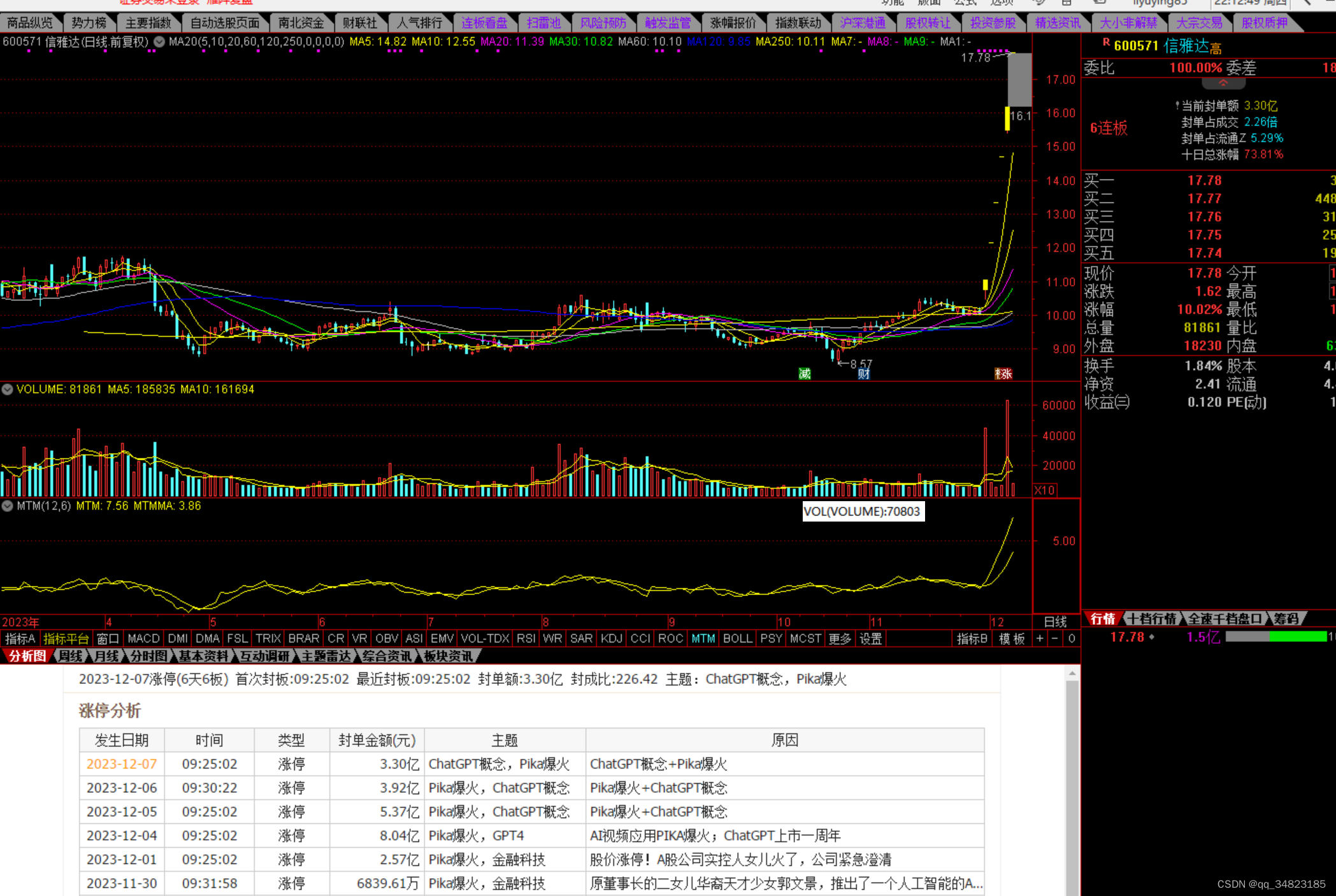The height and width of the screenshot is (896, 1336).
Task: Click the plus button to add indicator window
Action: tap(1040, 638)
